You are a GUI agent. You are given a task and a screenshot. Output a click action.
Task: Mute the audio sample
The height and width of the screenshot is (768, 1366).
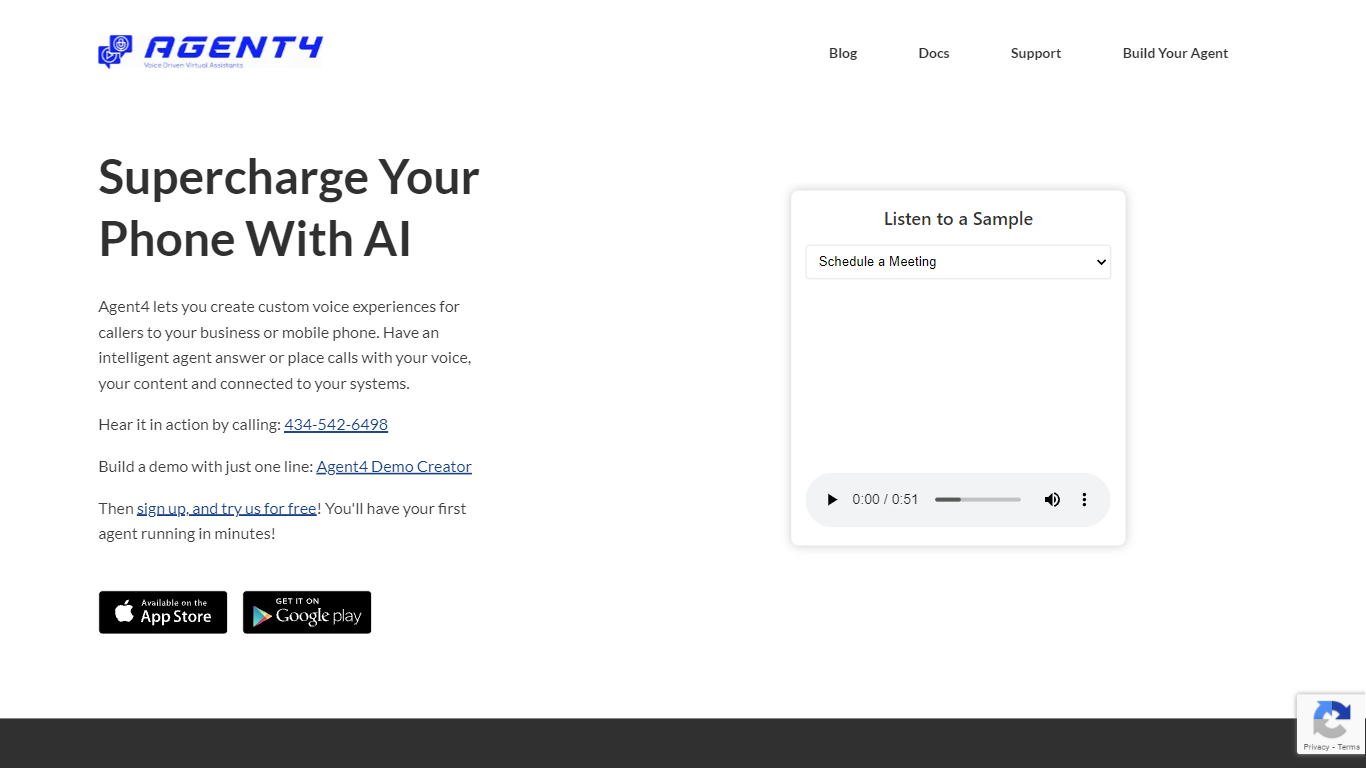click(x=1052, y=499)
